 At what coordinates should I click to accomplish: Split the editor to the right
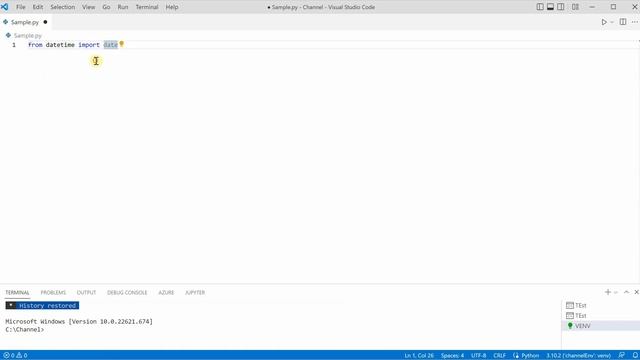(x=623, y=22)
